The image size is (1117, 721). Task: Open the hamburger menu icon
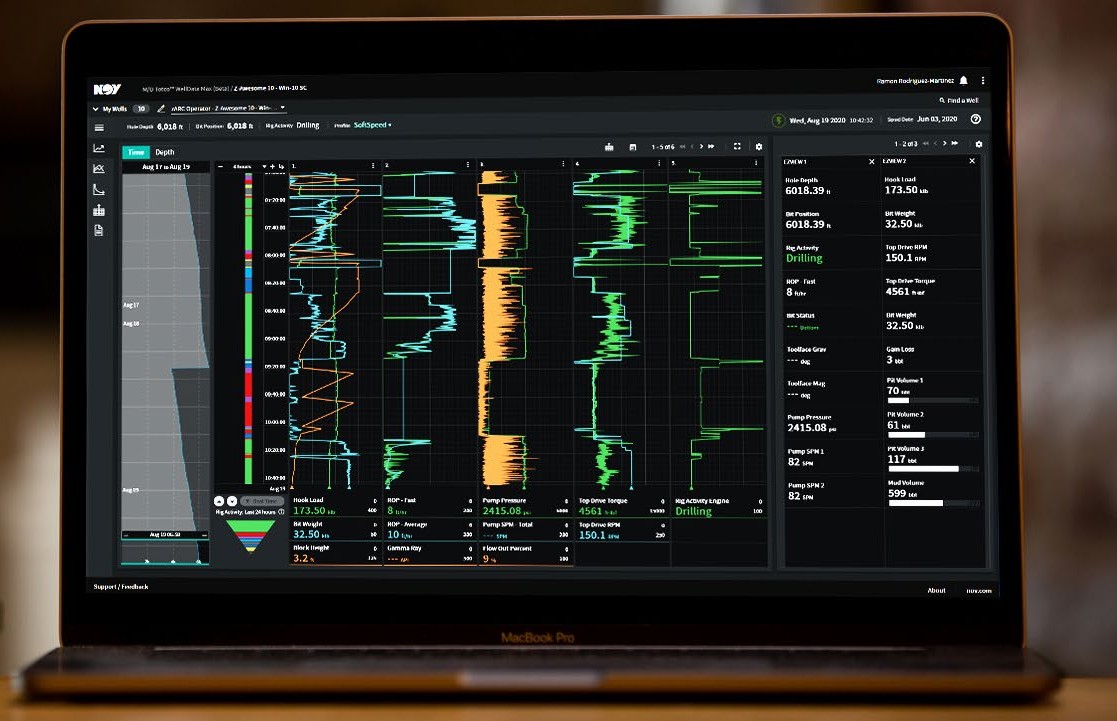[x=99, y=127]
